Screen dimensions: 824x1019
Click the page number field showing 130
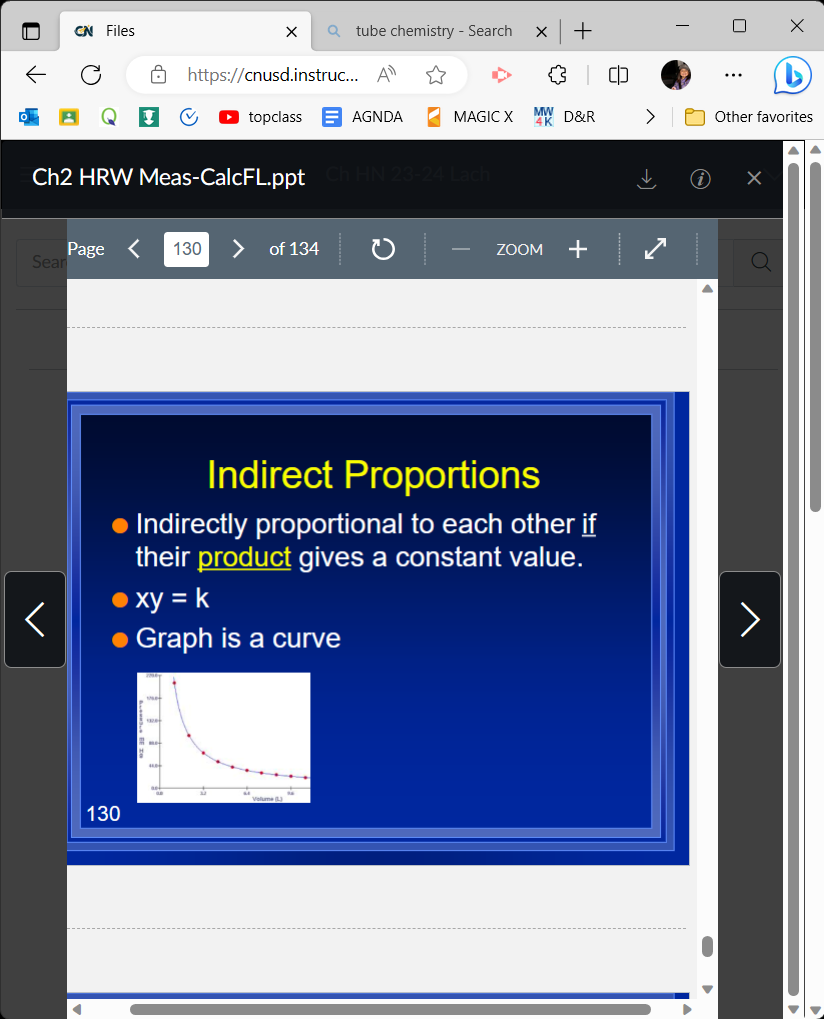[x=187, y=249]
